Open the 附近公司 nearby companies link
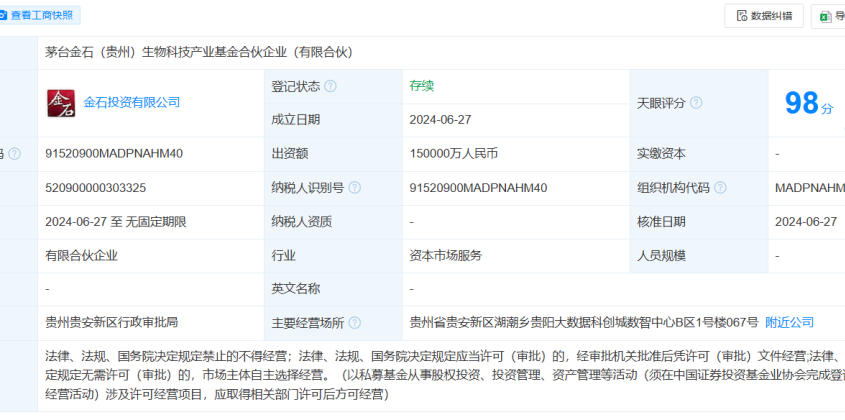 [x=789, y=322]
